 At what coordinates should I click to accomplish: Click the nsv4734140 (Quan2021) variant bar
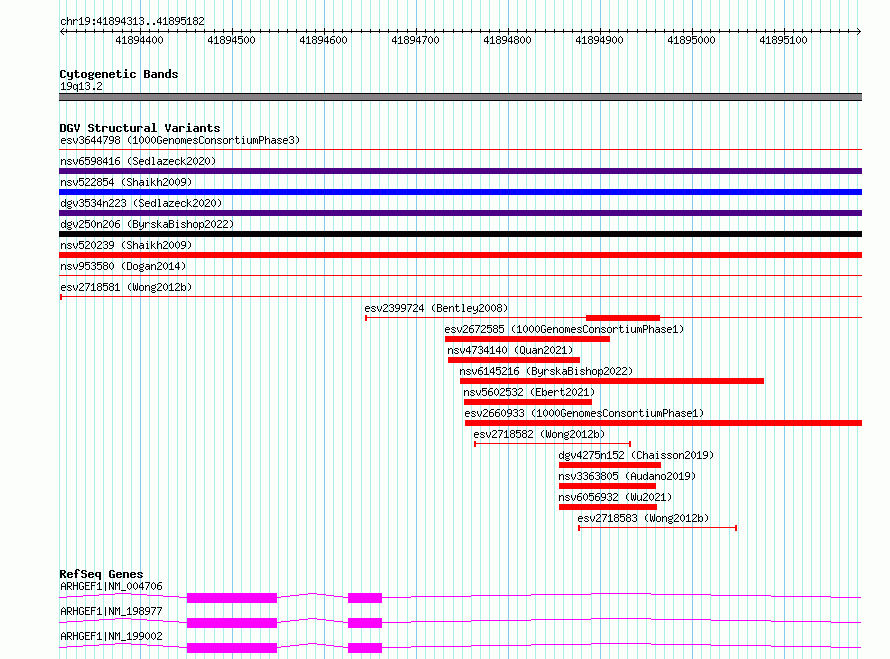click(514, 360)
